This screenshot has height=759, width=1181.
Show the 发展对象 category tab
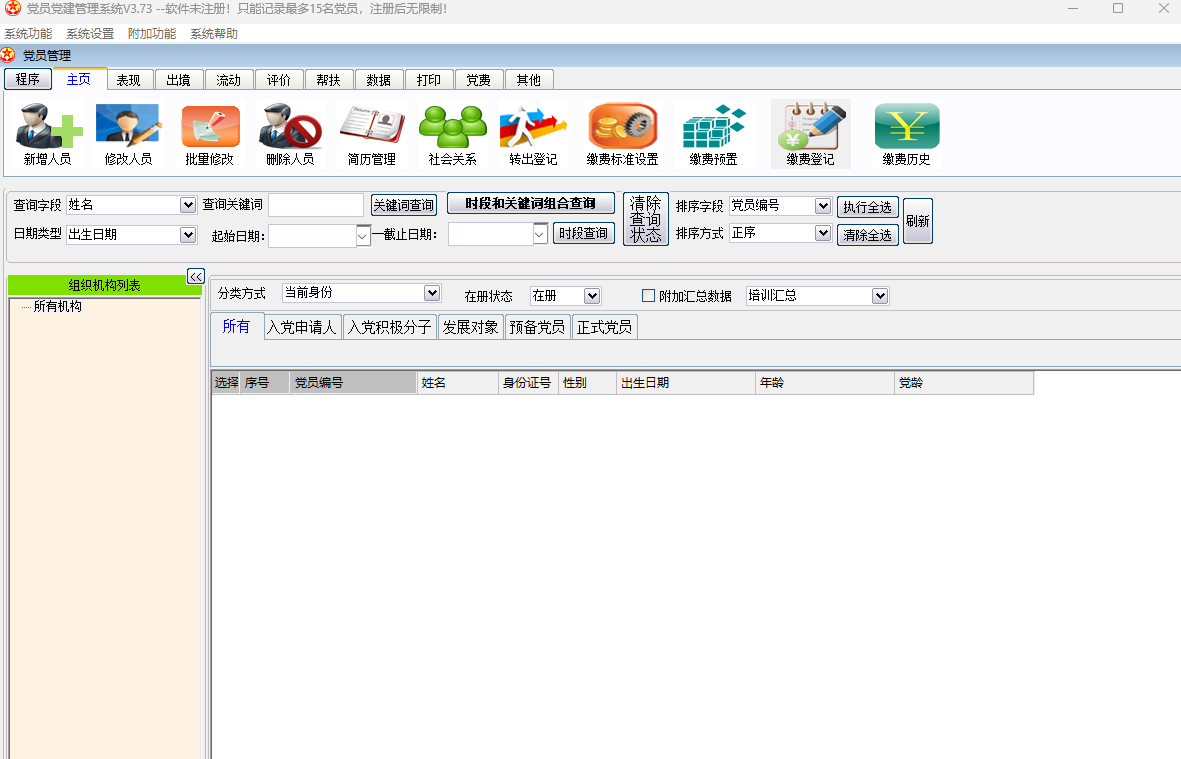(x=471, y=327)
